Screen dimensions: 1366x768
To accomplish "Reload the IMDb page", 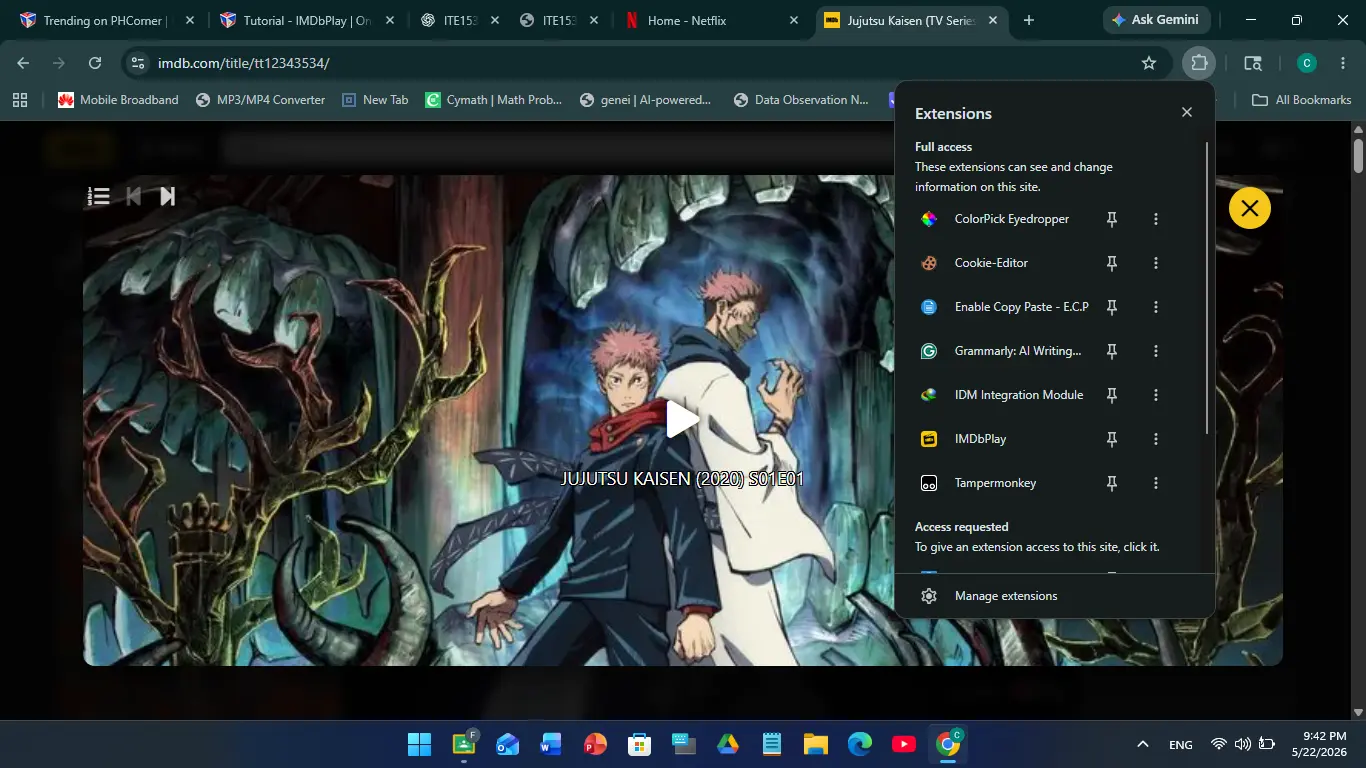I will click(x=95, y=63).
